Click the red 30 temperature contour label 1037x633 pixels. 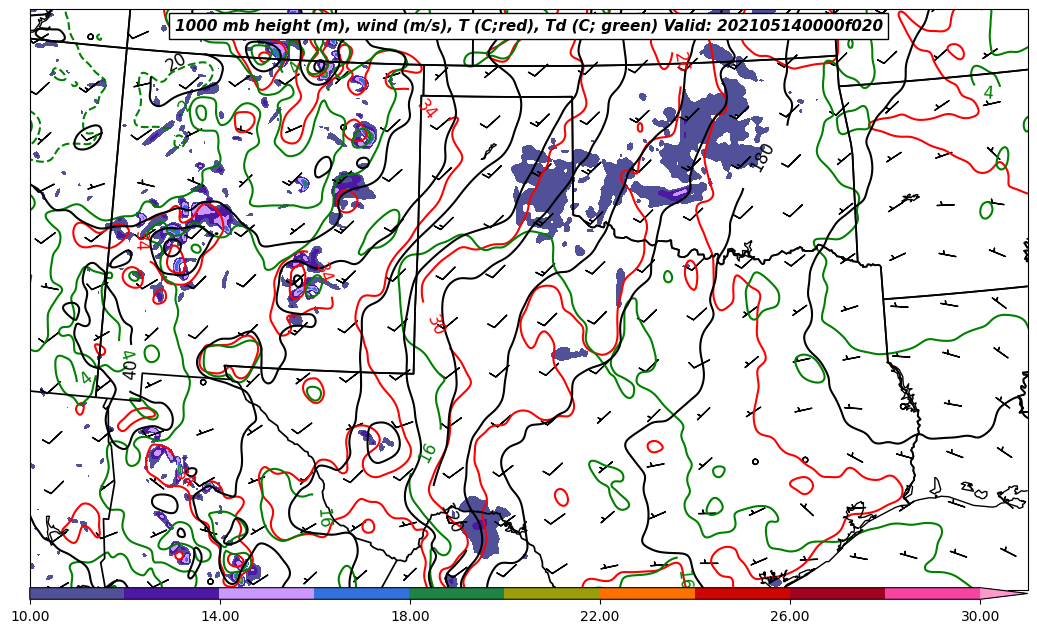point(436,324)
